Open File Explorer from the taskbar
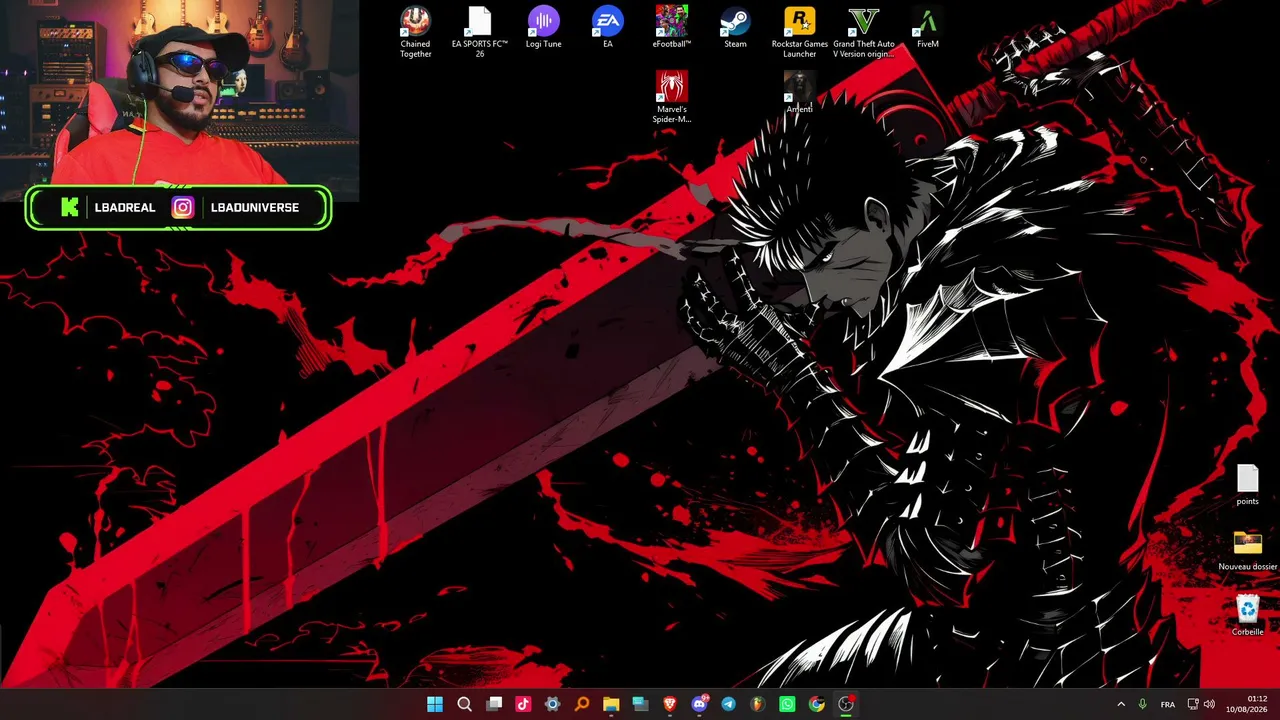The height and width of the screenshot is (720, 1280). pyautogui.click(x=611, y=704)
